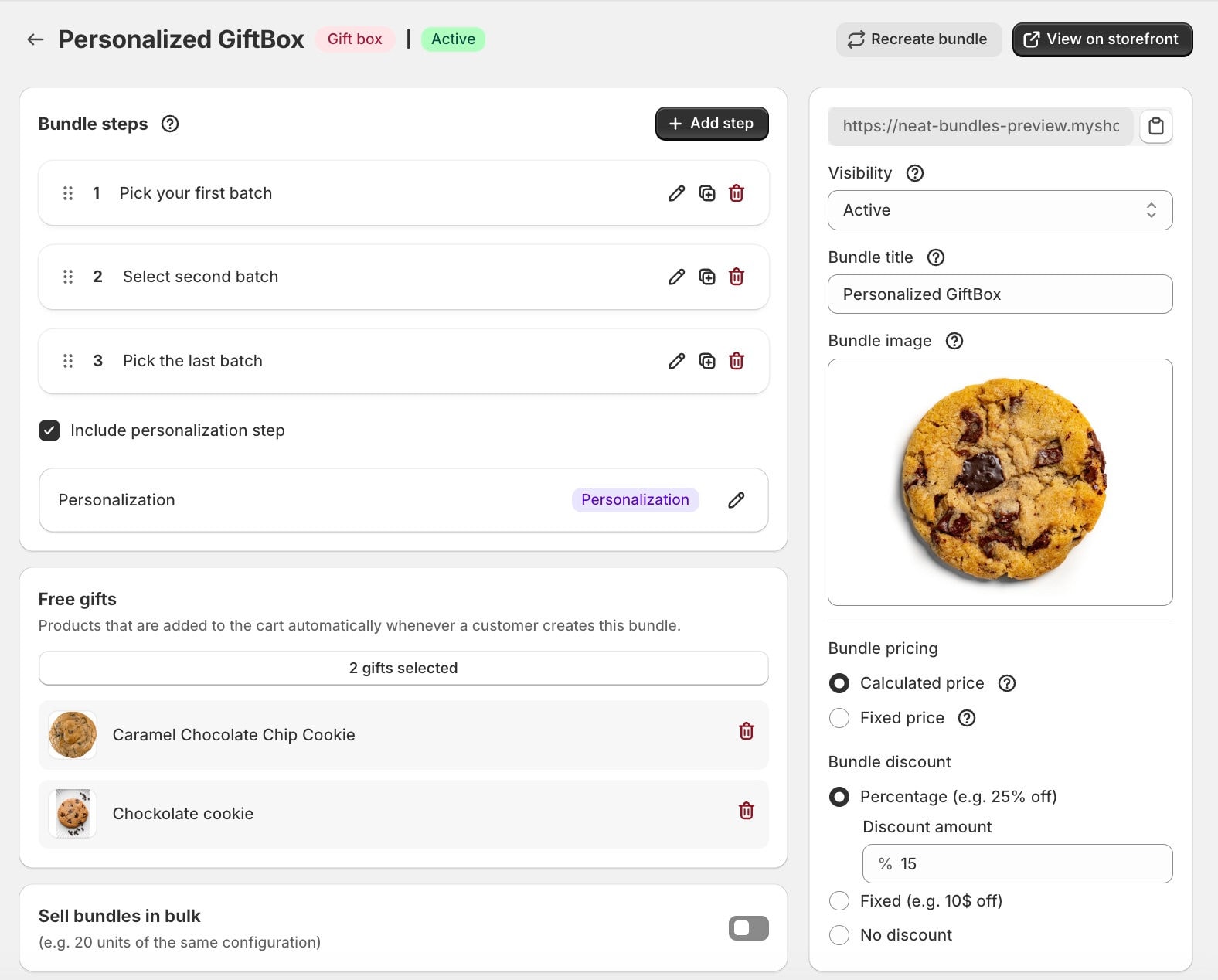Screen dimensions: 1218x980
Task: Open help for Bundle image
Action: click(x=954, y=341)
